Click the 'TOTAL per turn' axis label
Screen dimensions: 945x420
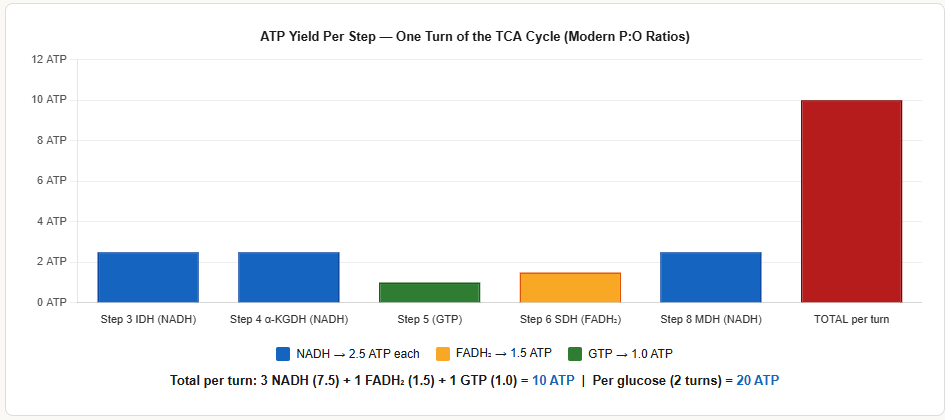(x=852, y=320)
